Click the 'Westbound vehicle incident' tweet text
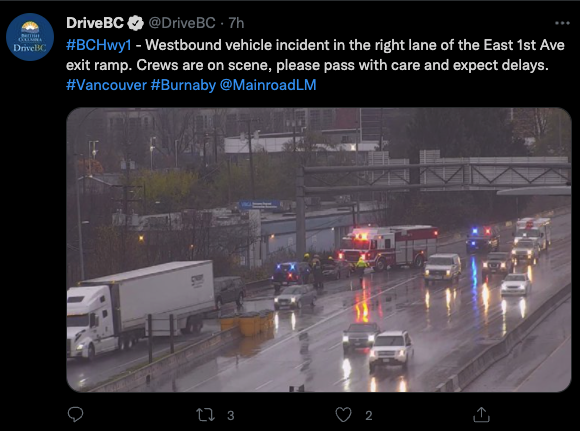Image resolution: width=580 pixels, height=431 pixels. click(237, 45)
